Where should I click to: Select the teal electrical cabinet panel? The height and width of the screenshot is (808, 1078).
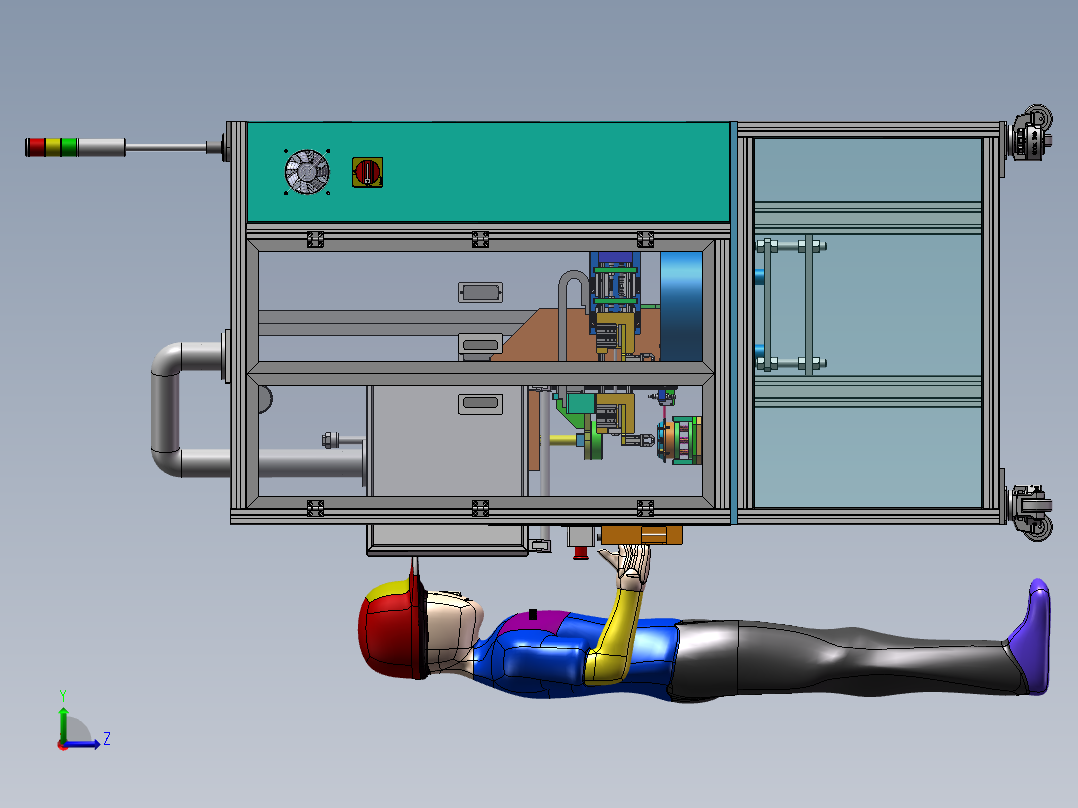tap(488, 172)
